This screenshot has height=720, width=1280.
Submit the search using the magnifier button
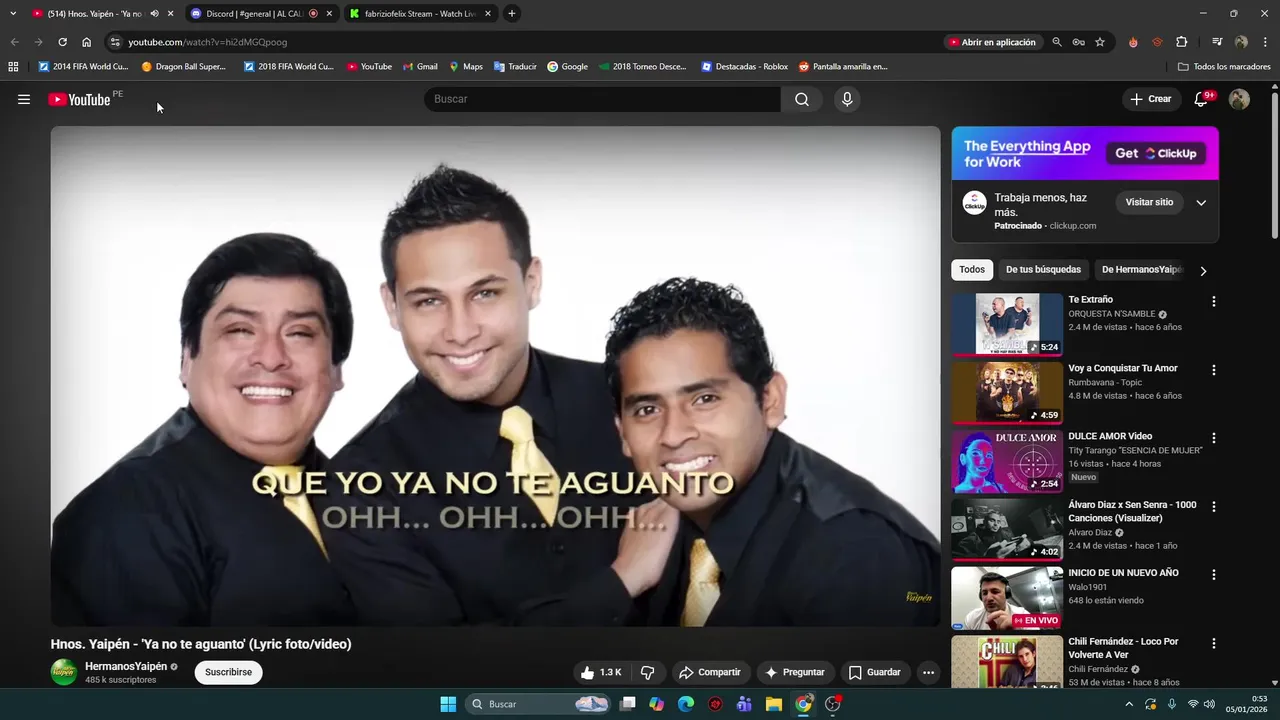[802, 99]
